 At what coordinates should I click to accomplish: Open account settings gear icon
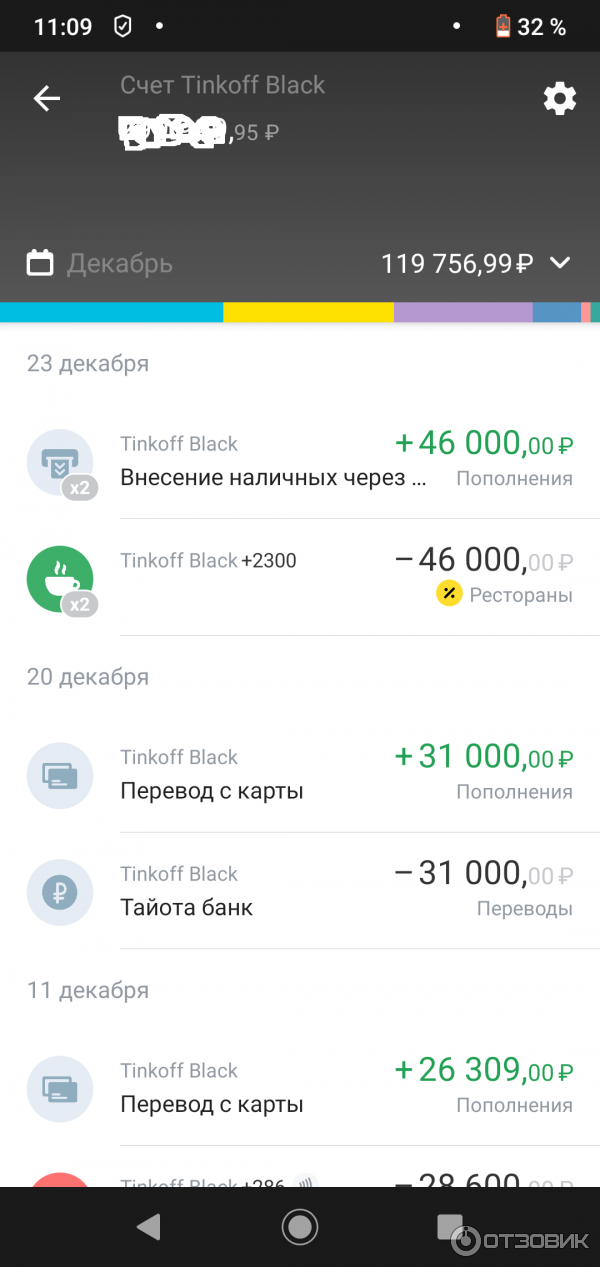(x=559, y=98)
